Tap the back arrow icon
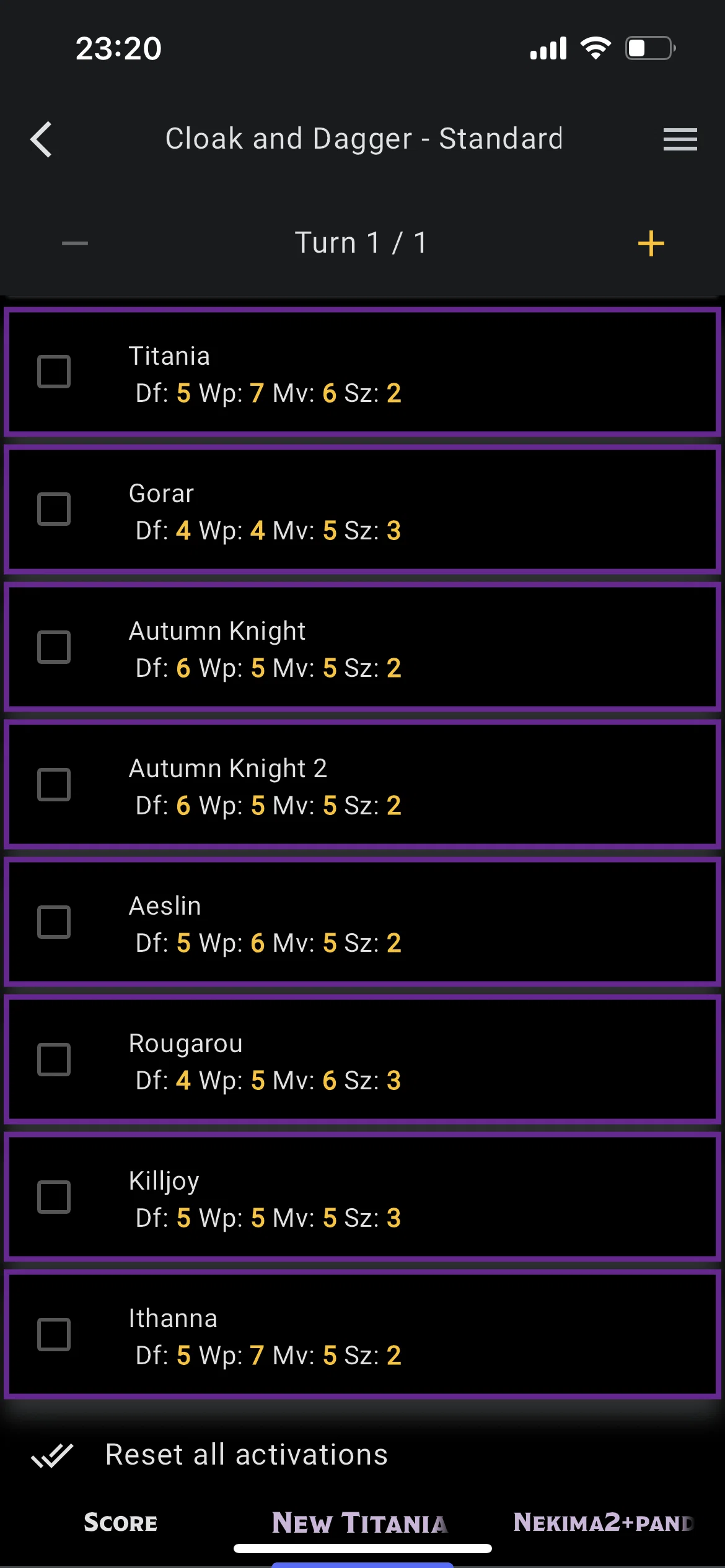Viewport: 725px width, 1568px height. [x=42, y=139]
